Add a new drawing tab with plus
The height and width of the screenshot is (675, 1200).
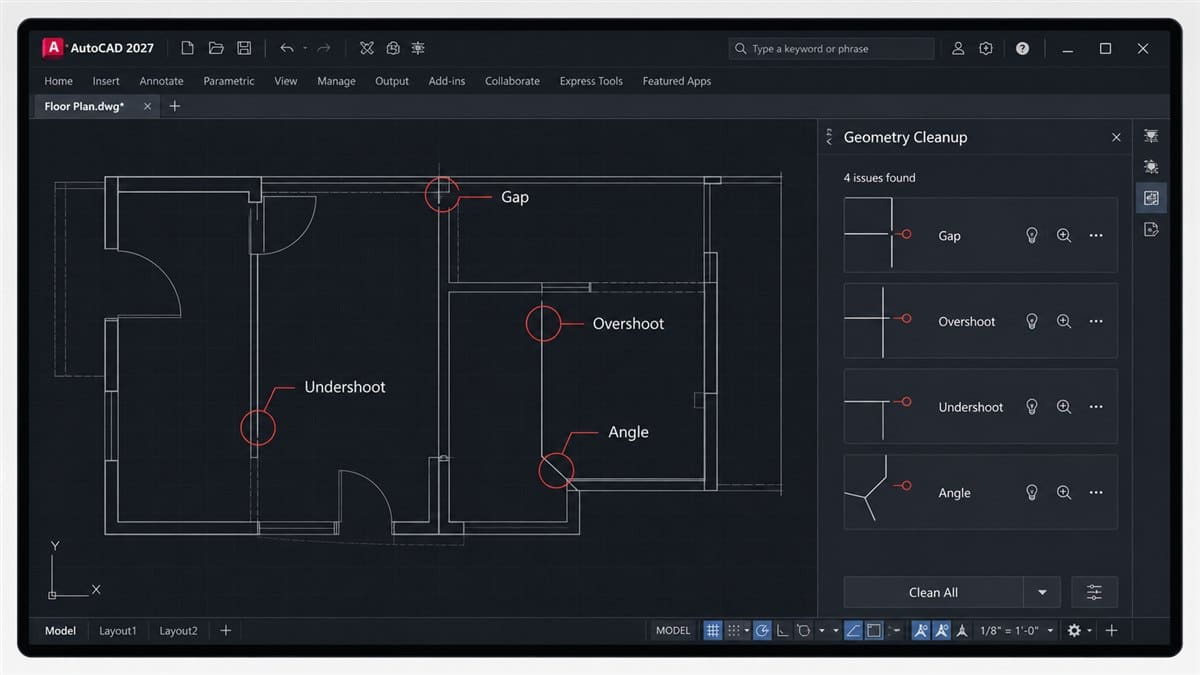[175, 106]
